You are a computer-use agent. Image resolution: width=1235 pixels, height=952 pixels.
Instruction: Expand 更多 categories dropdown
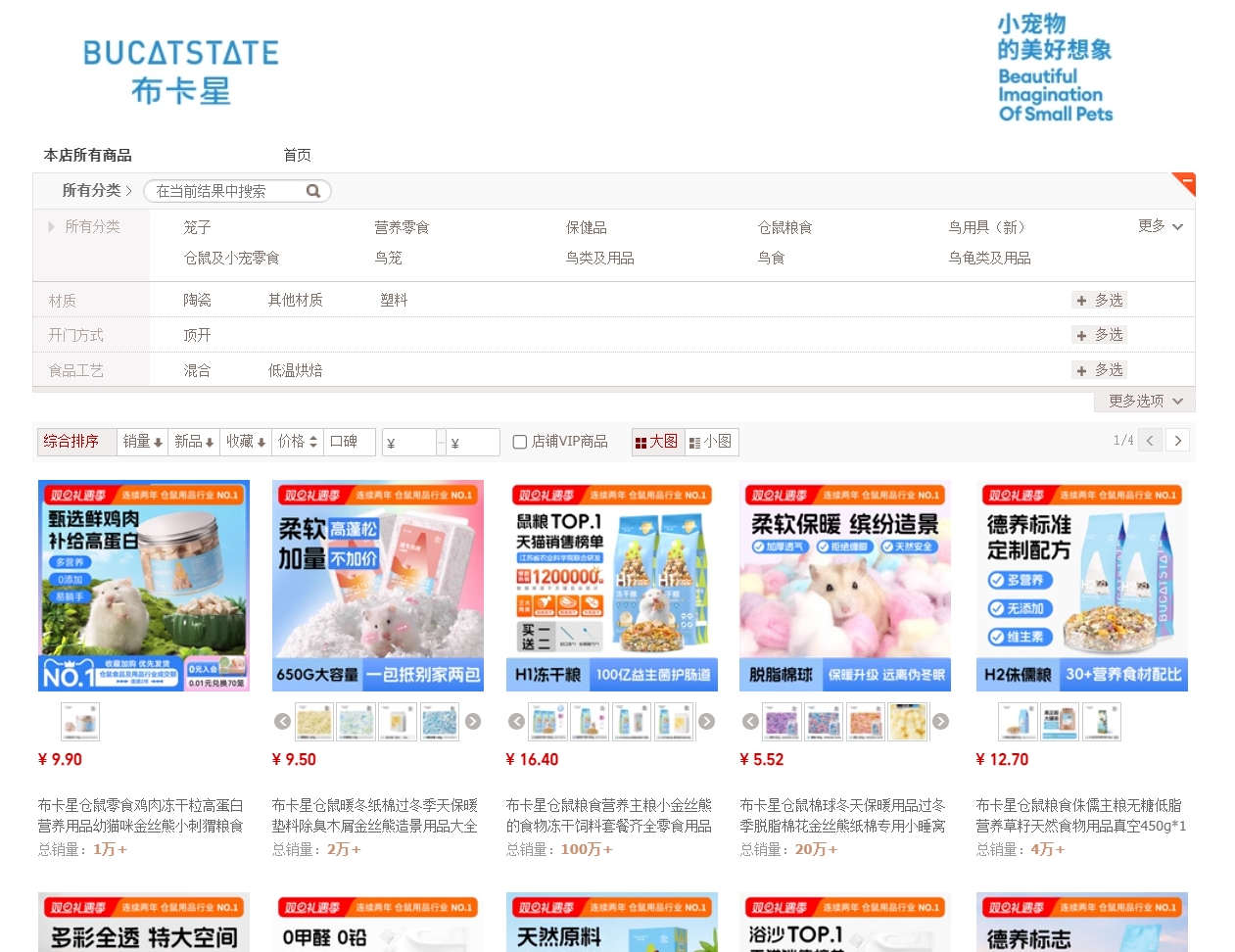[1161, 226]
